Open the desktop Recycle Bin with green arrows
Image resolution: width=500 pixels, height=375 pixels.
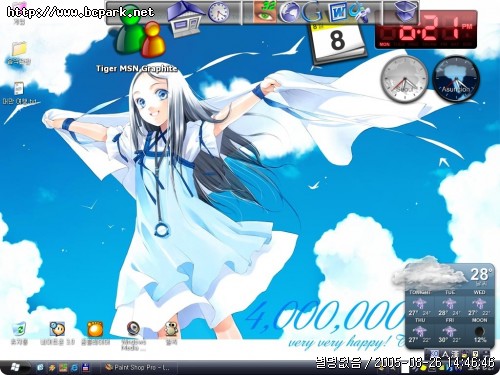tap(20, 329)
